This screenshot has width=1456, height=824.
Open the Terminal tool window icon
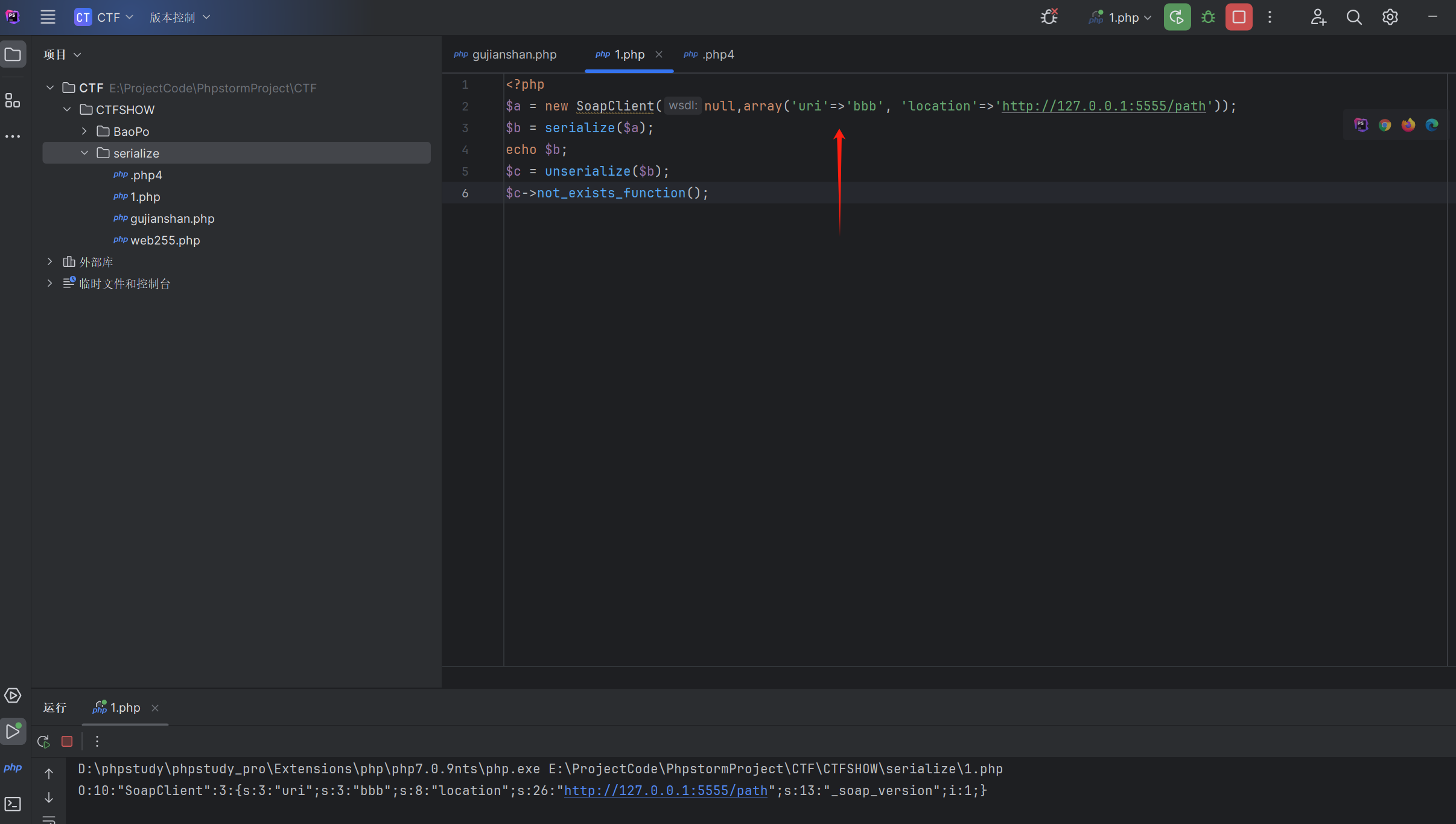[13, 804]
